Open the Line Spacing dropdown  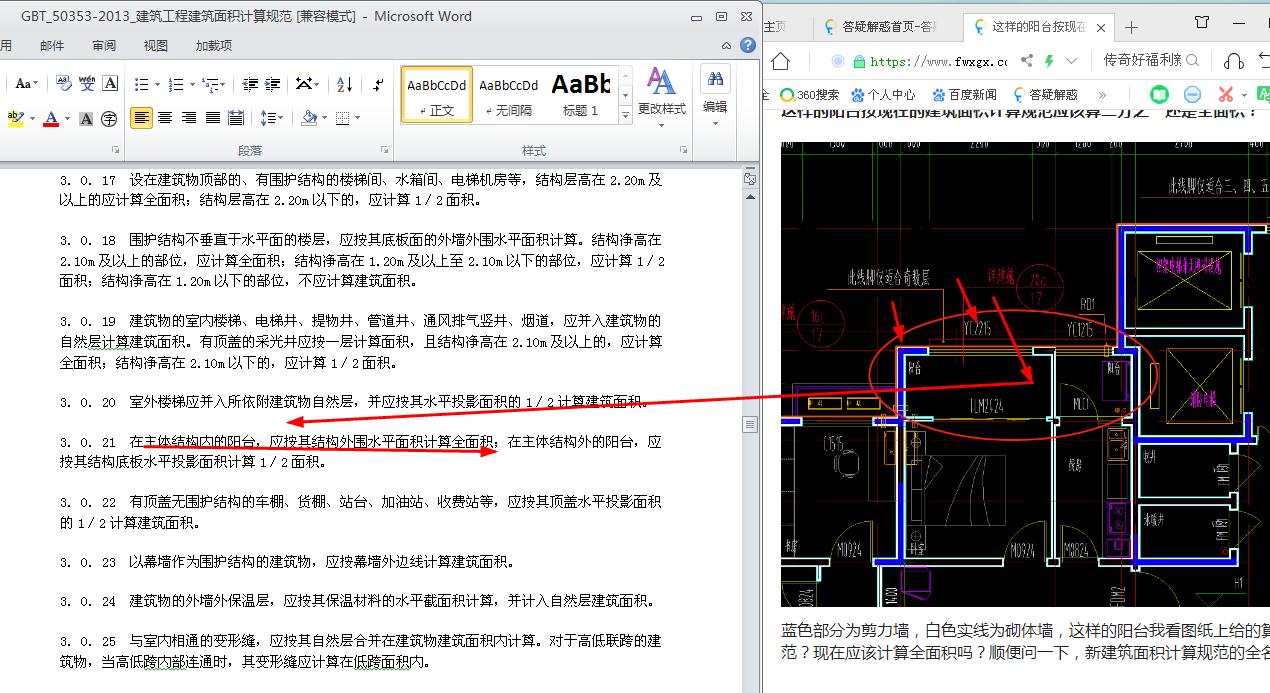tap(271, 118)
